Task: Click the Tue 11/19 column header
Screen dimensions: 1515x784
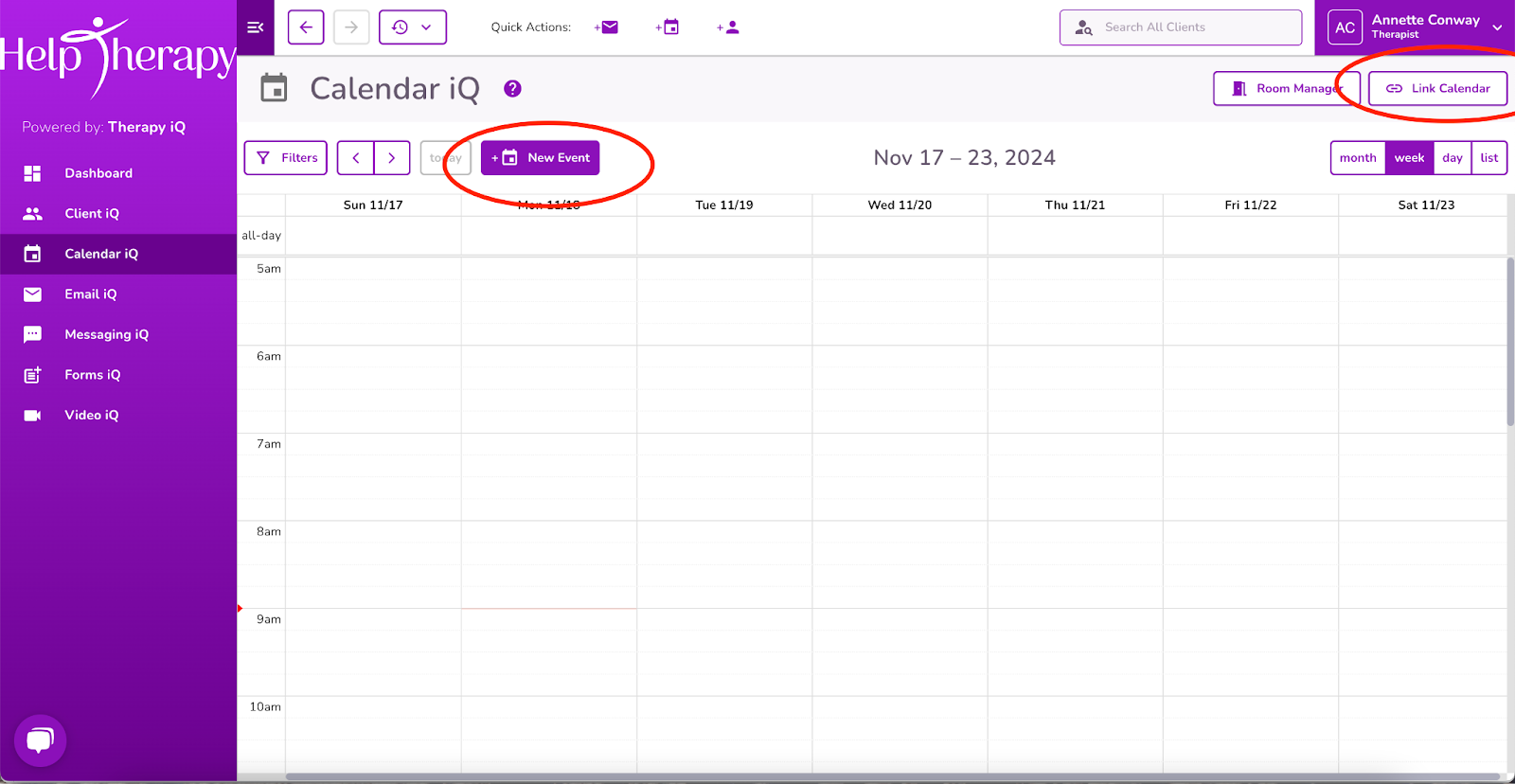Action: tap(724, 205)
